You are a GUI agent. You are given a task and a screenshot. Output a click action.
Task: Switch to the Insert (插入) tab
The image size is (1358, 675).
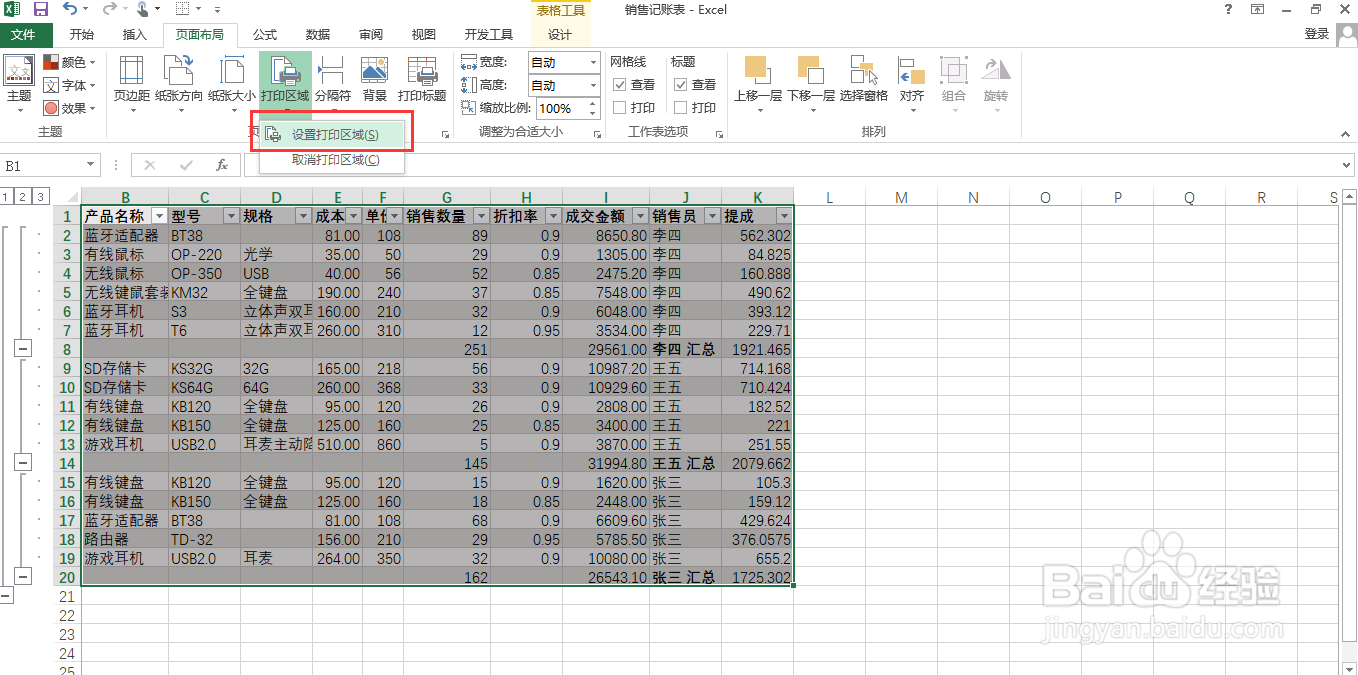(x=134, y=35)
